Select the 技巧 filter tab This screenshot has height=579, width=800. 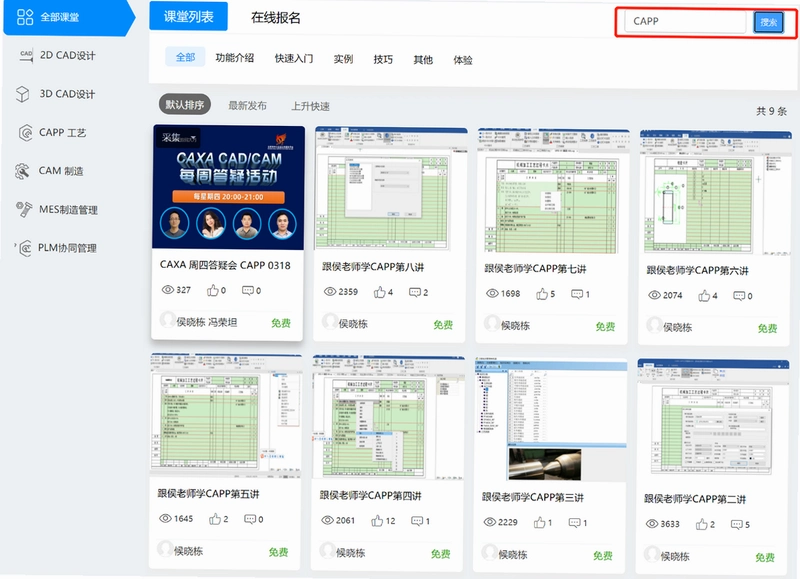tap(383, 60)
